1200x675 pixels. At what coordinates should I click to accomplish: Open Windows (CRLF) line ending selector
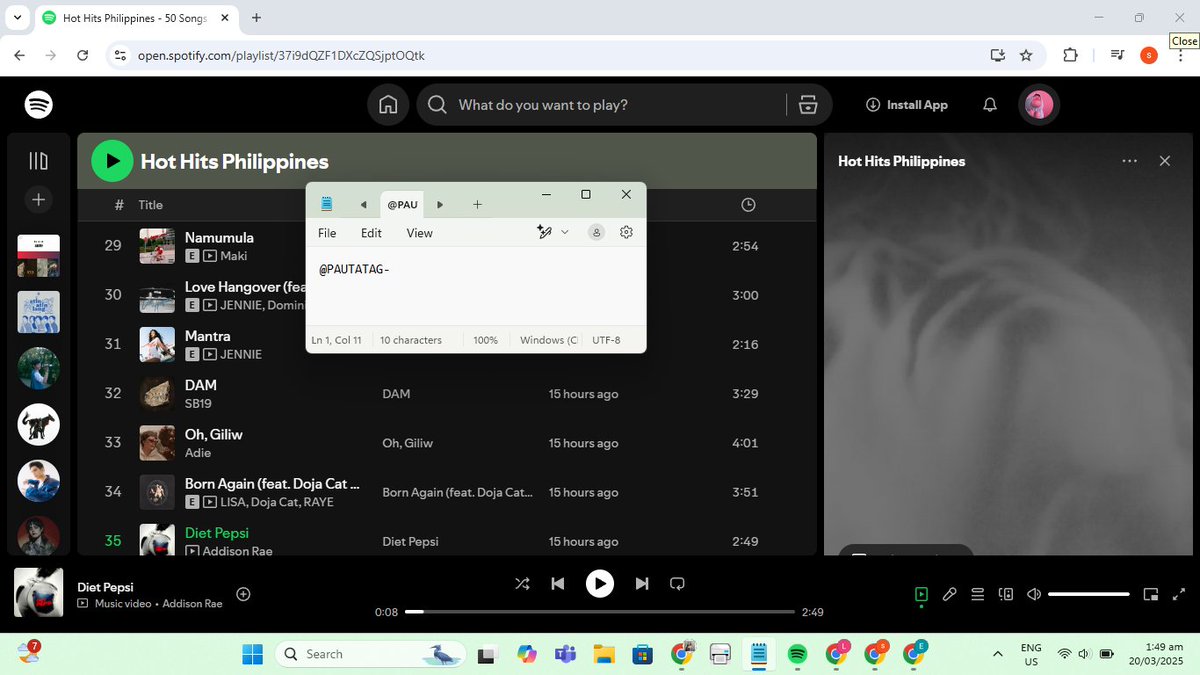(x=548, y=340)
